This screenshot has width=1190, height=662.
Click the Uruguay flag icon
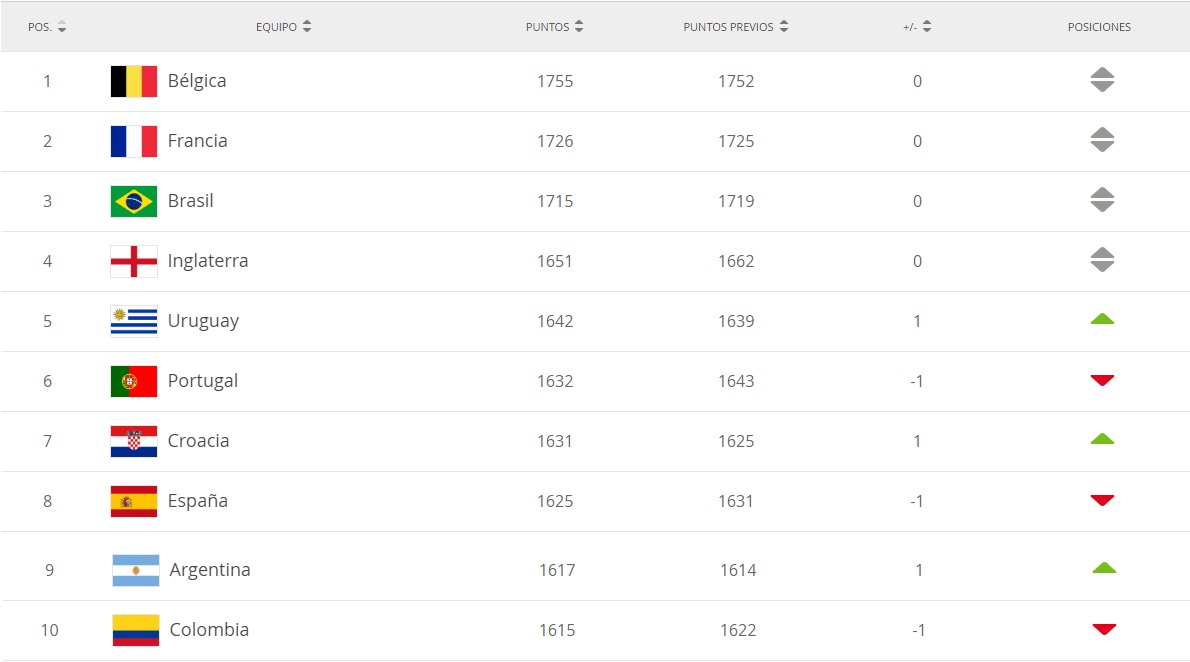point(134,321)
